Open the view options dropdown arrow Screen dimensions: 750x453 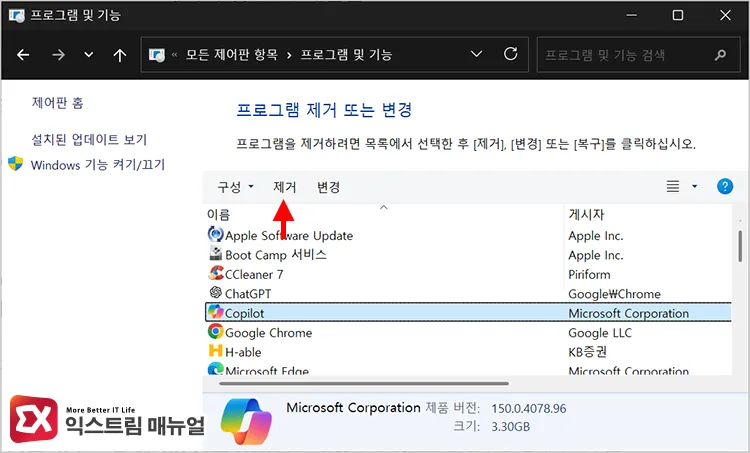coord(695,186)
